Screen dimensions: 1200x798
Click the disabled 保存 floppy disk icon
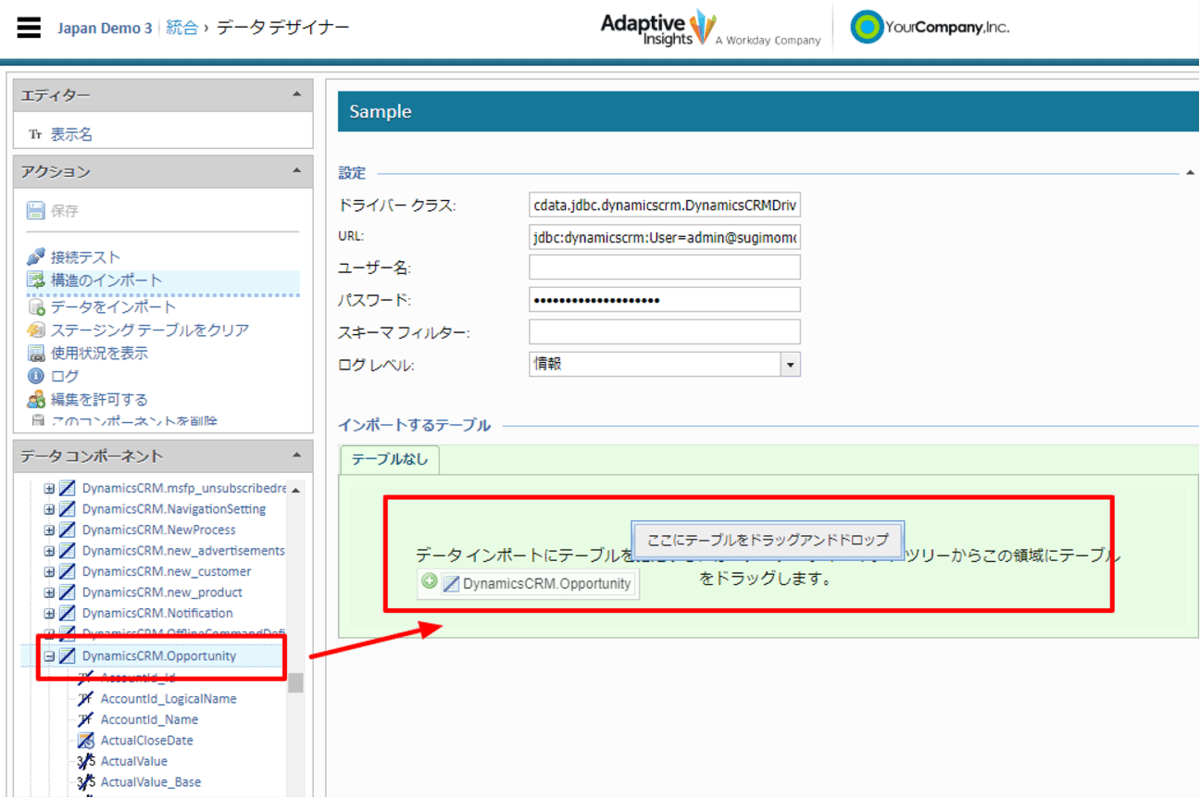click(36, 211)
